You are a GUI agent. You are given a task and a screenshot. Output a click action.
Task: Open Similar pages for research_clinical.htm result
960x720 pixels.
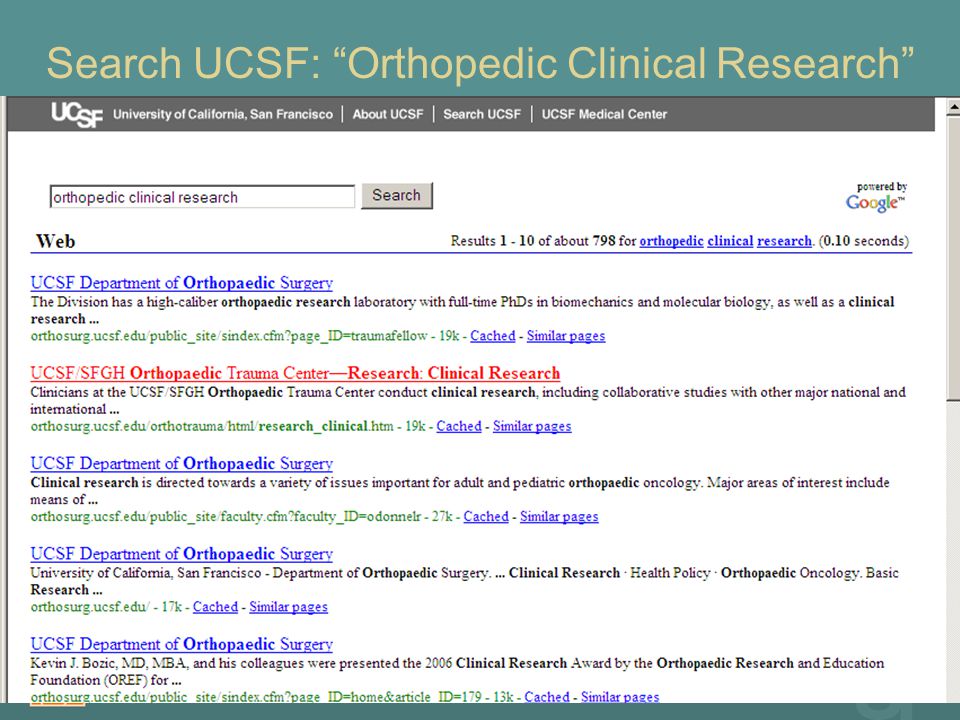(x=532, y=426)
